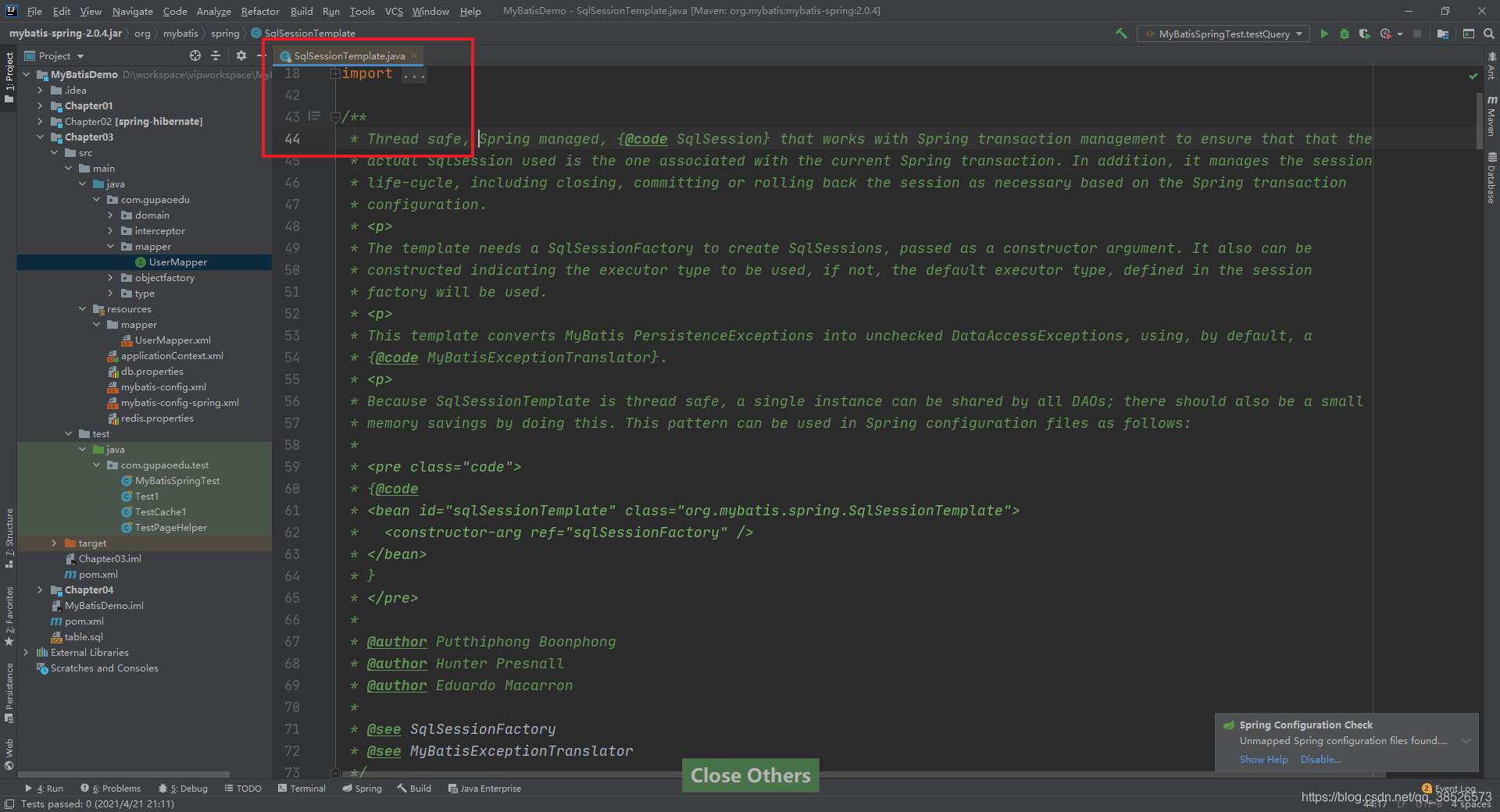The height and width of the screenshot is (812, 1500).
Task: Expand the domain package folder
Action: click(110, 215)
